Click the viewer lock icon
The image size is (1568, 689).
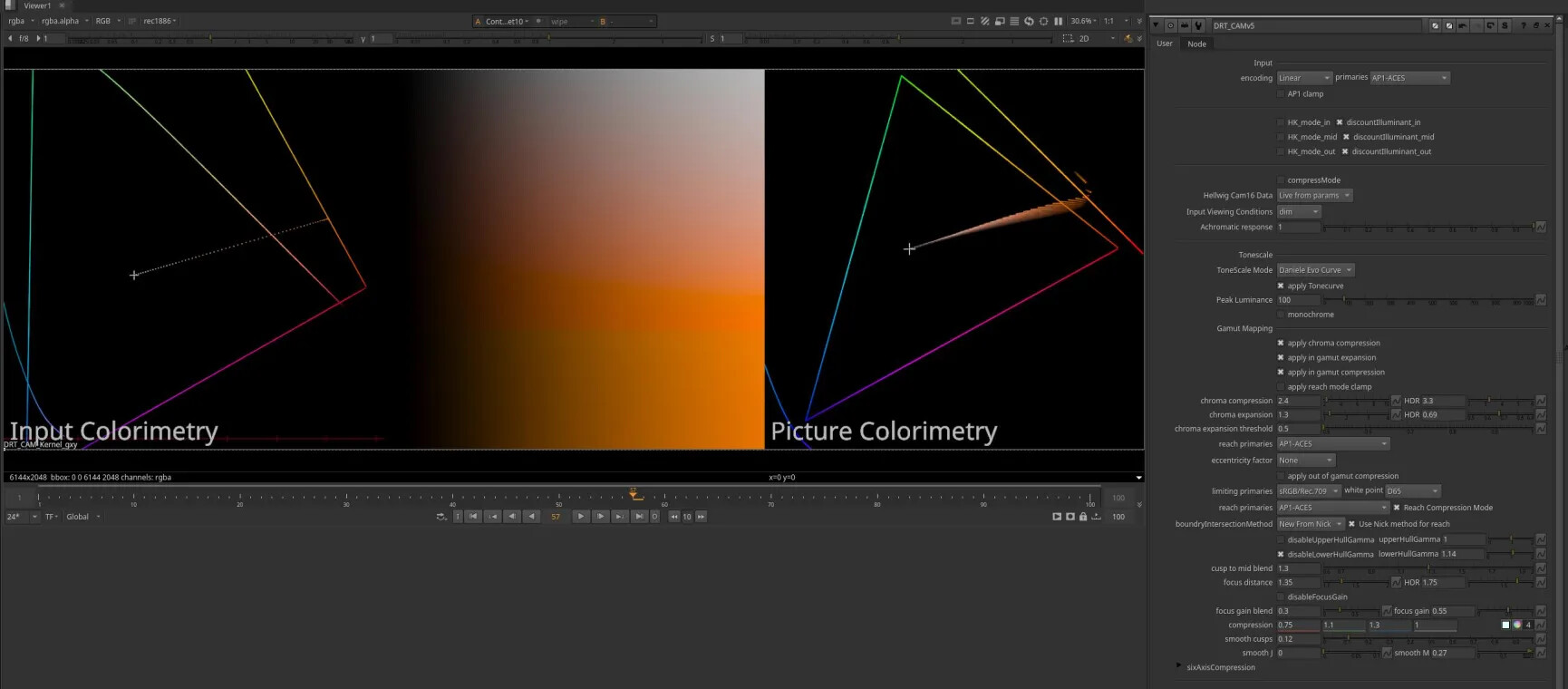point(1083,517)
